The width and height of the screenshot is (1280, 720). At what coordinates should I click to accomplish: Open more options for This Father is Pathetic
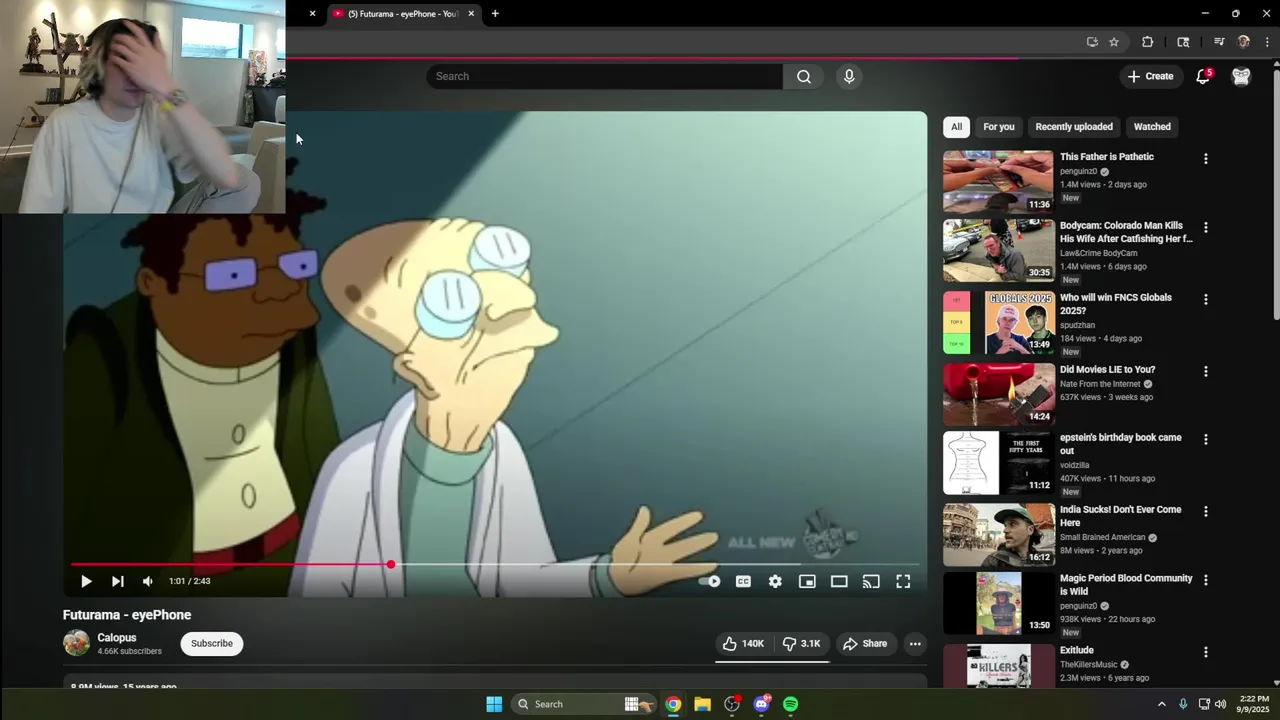[x=1205, y=159]
